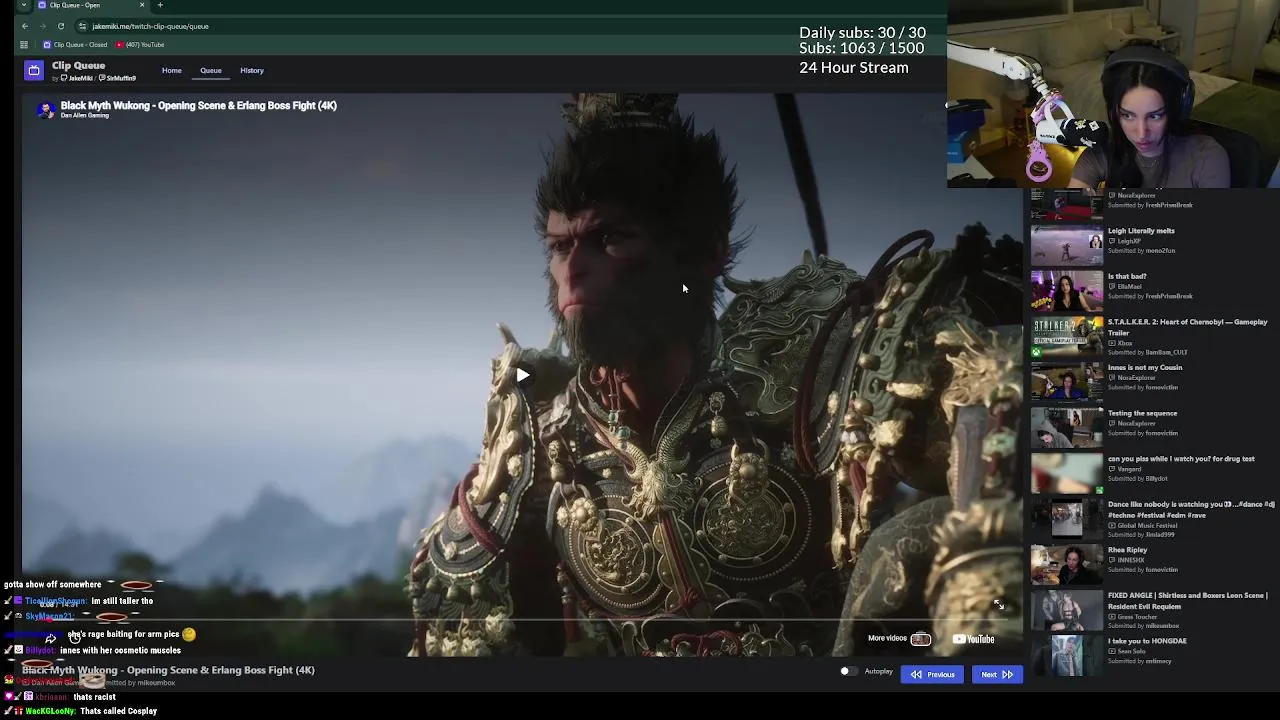Go to the Previous clip
The image size is (1280, 720).
932,674
